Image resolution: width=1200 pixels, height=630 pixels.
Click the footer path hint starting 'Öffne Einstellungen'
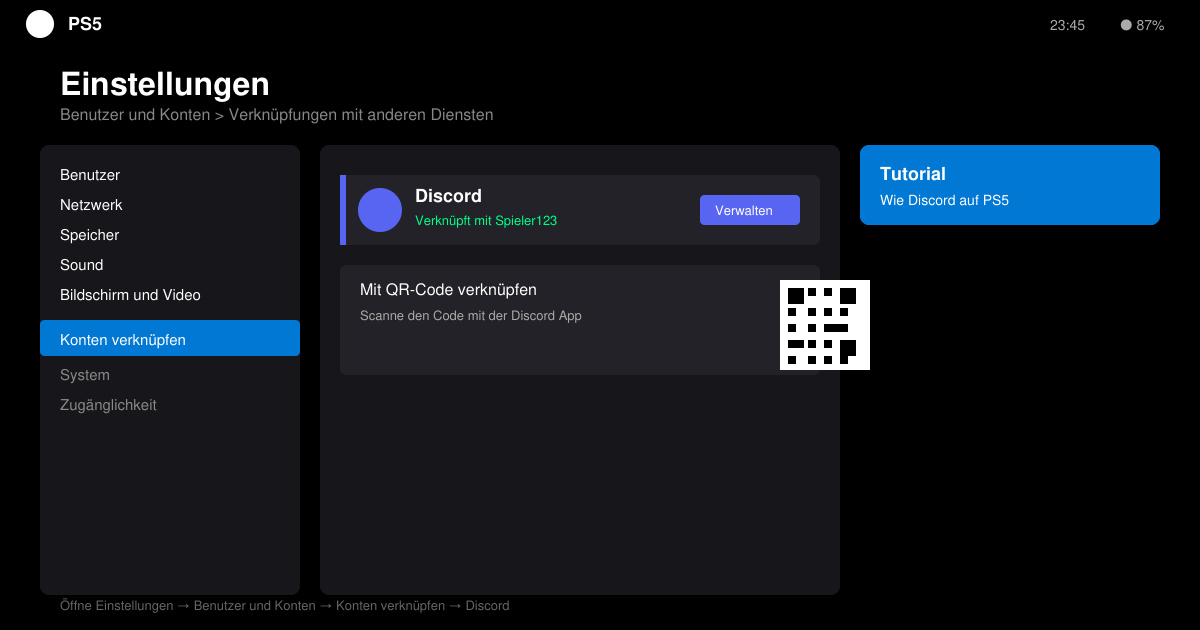(x=285, y=606)
